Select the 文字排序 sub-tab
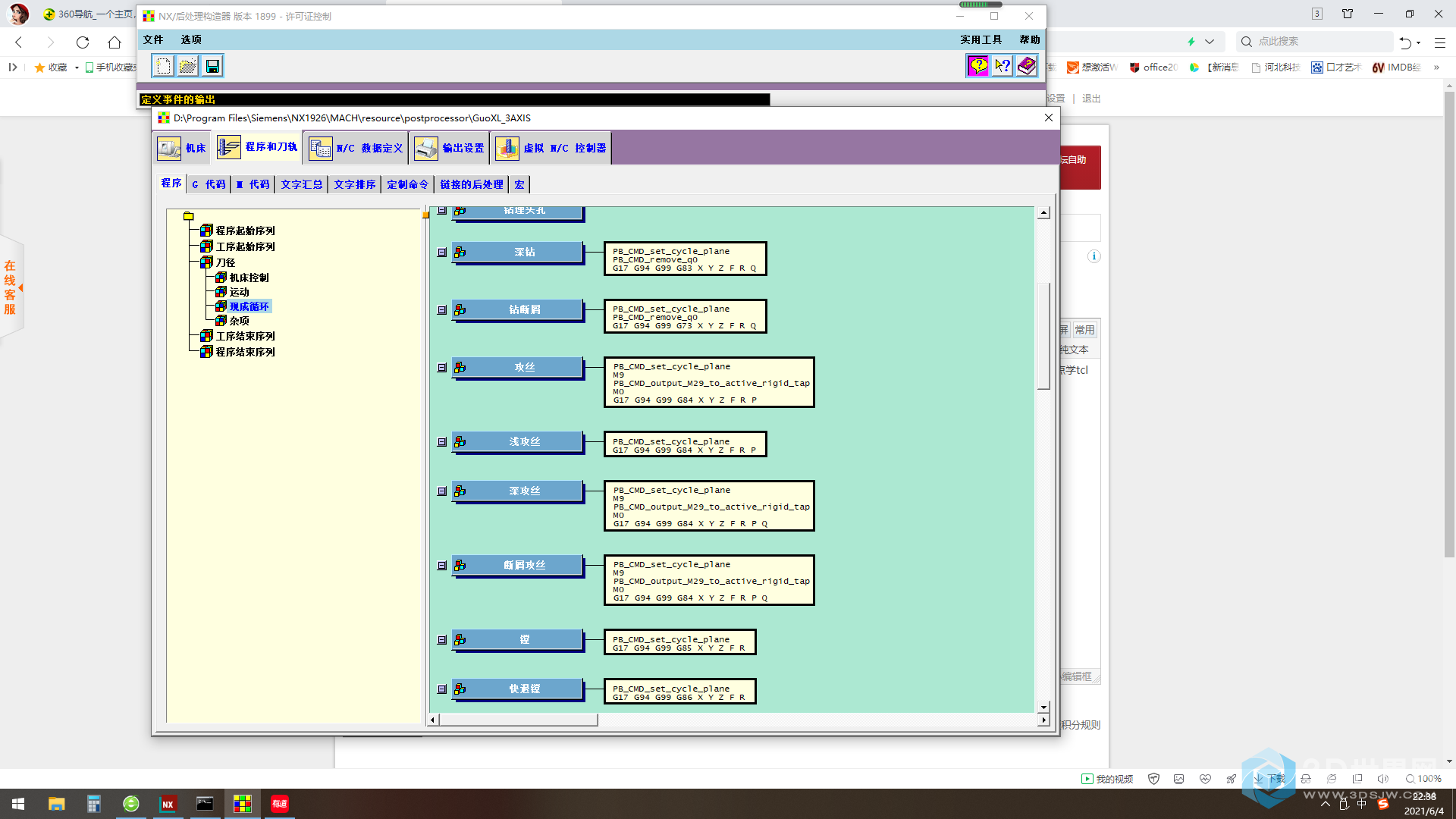Screen dimensions: 1456x819 [x=355, y=184]
